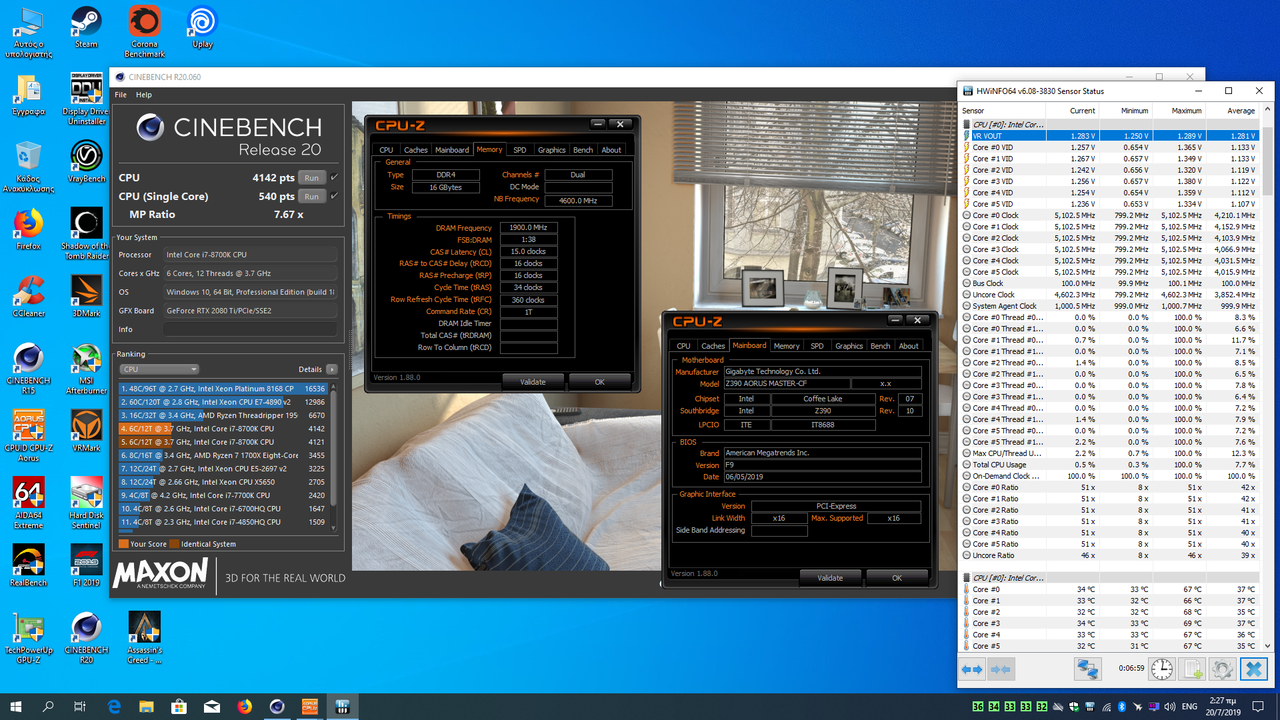Click OK in the mainboard CPU-Z window
This screenshot has height=720, width=1280.
[x=897, y=578]
